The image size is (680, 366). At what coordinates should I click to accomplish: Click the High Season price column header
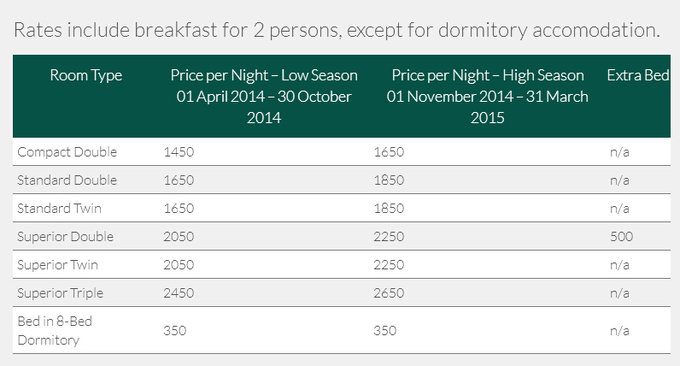pyautogui.click(x=487, y=96)
